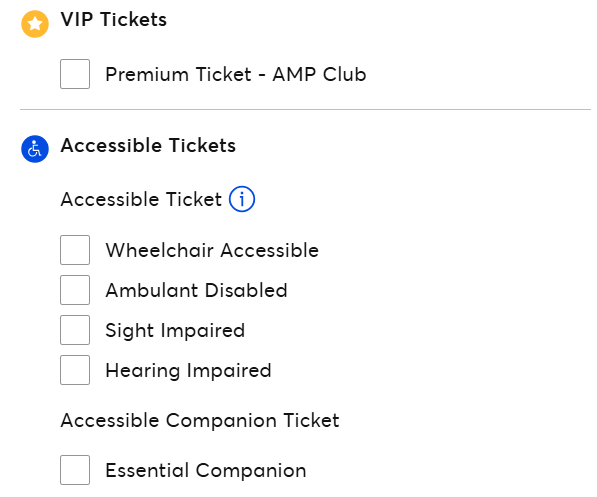This screenshot has height=497, width=597.
Task: Click the Hearing Impaired label text
Action: click(x=188, y=371)
